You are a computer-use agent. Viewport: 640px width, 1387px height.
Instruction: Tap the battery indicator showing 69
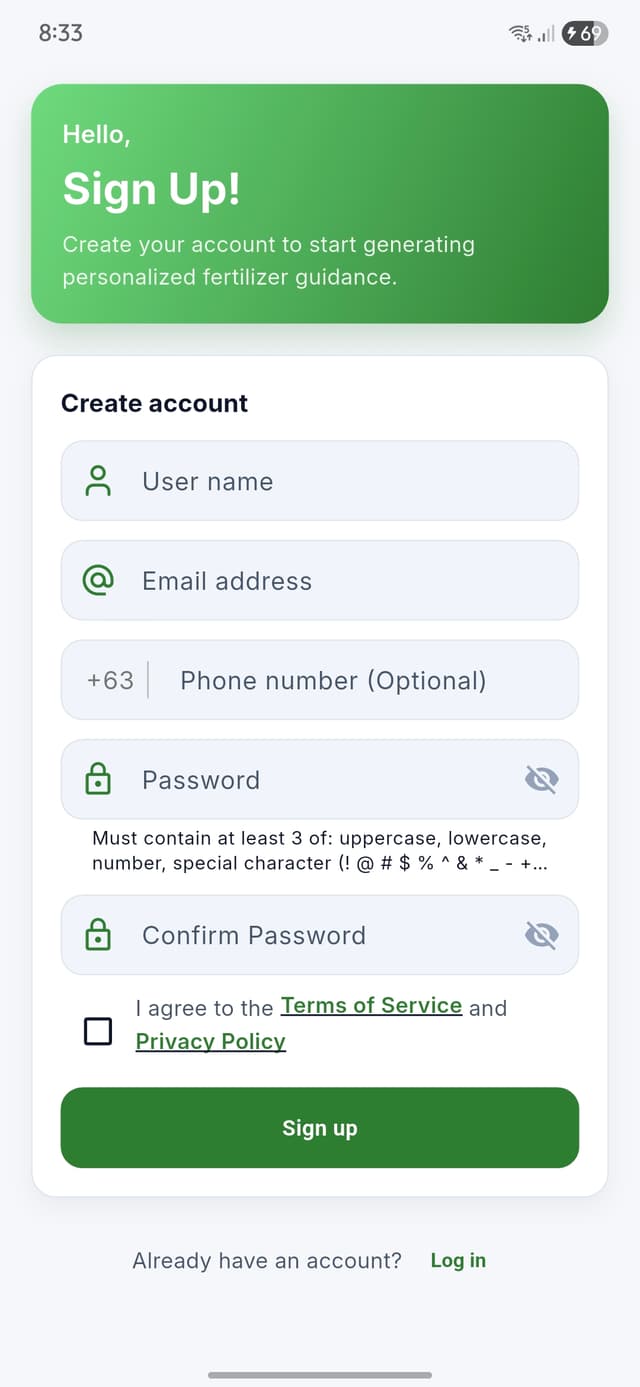click(x=586, y=33)
